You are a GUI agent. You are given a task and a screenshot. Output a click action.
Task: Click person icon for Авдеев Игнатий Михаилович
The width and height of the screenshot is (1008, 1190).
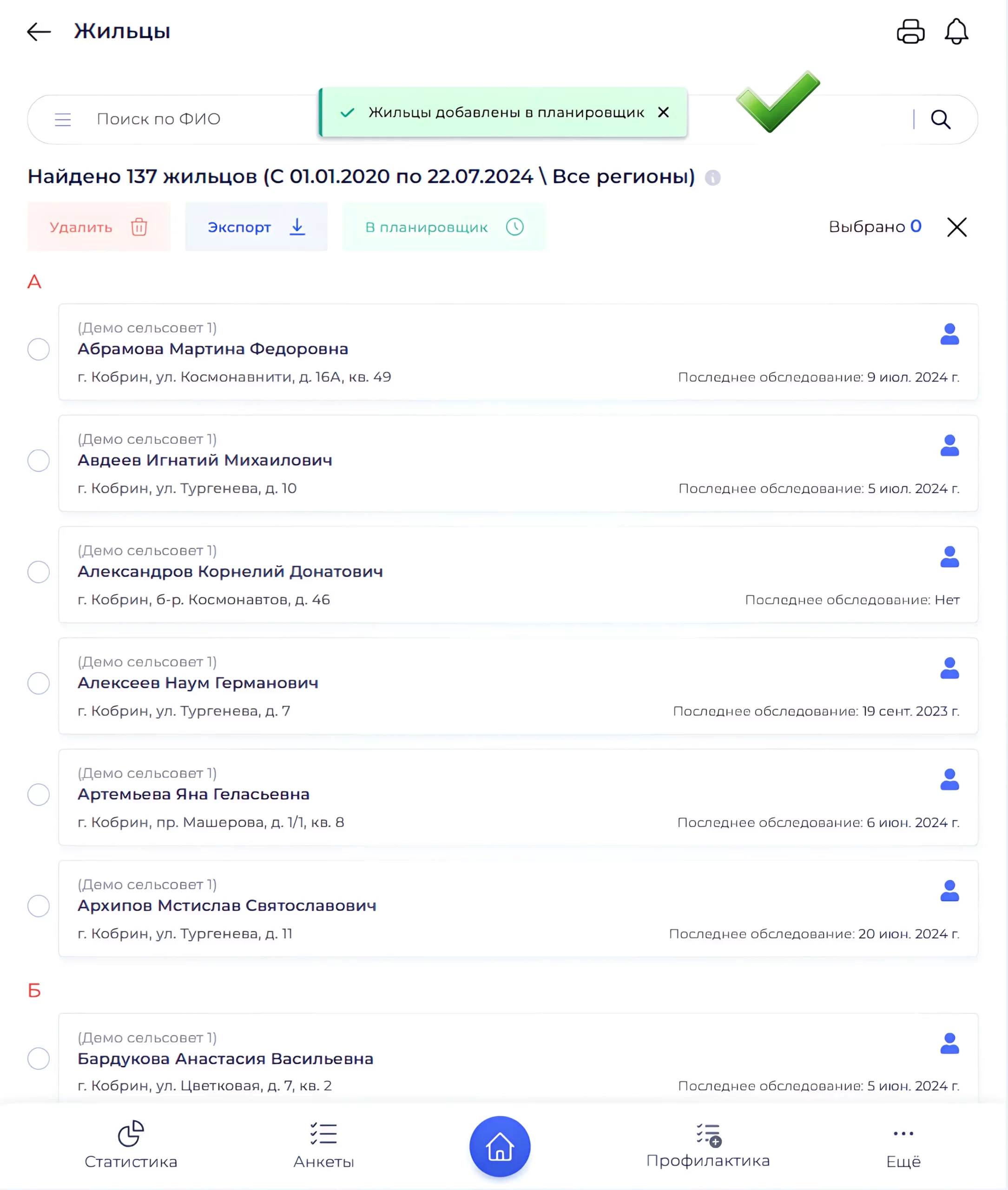click(x=949, y=445)
